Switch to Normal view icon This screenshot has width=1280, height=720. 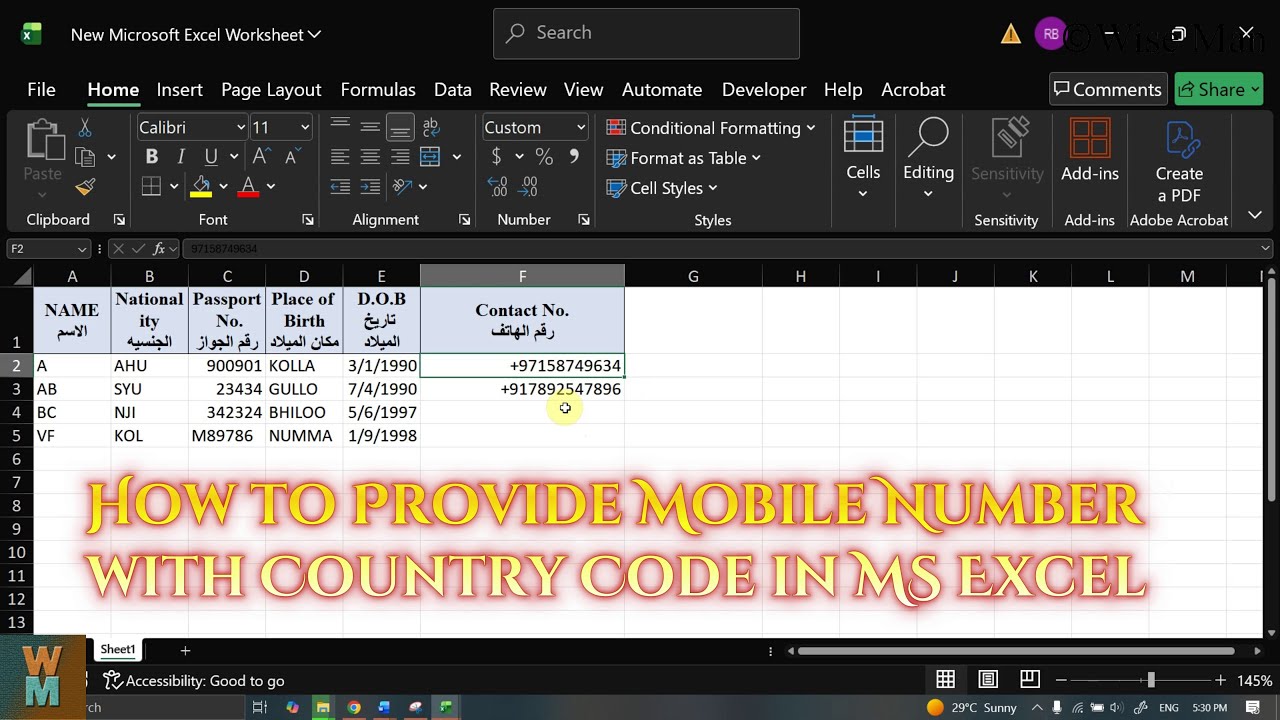click(945, 680)
